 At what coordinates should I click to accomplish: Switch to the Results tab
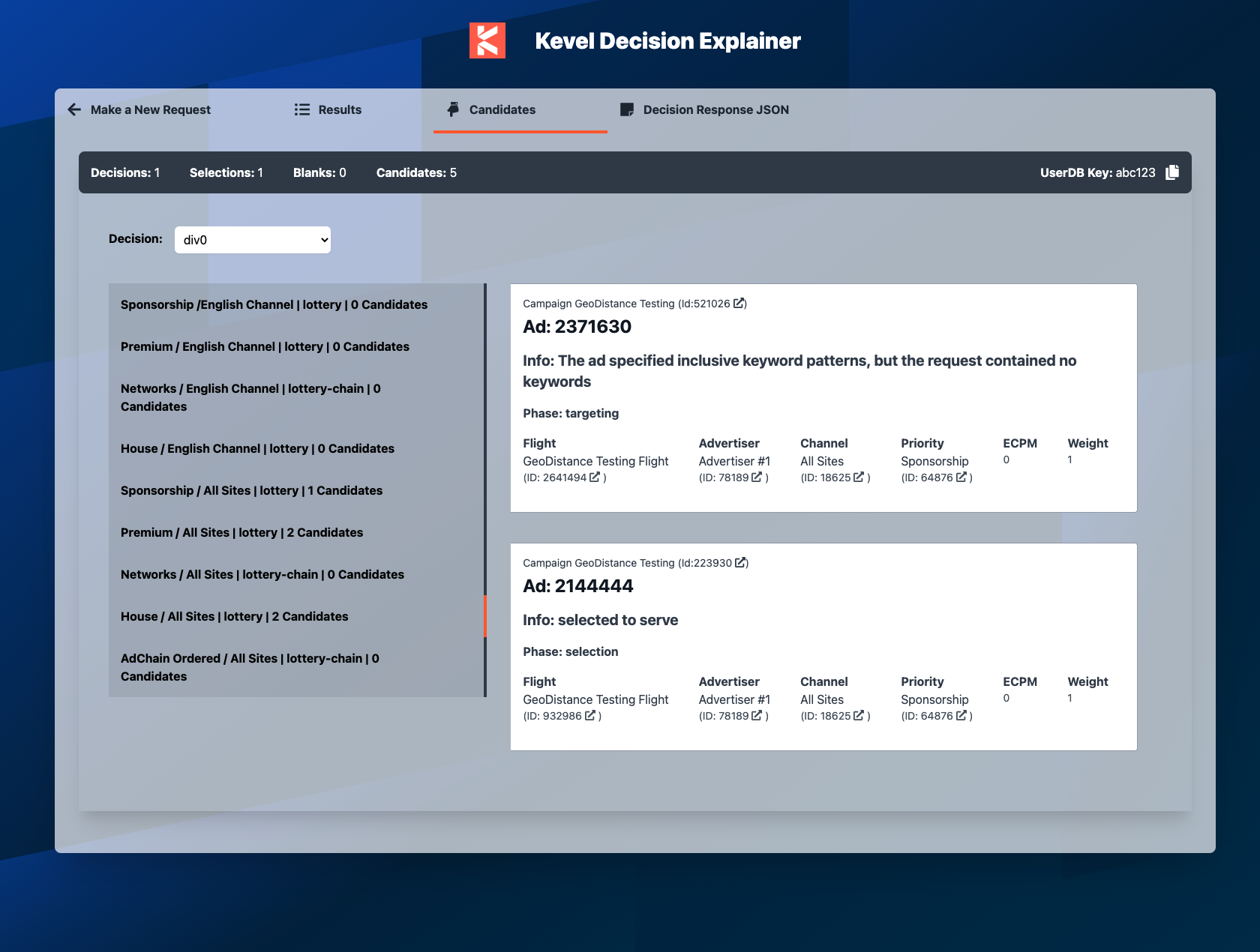[x=328, y=109]
